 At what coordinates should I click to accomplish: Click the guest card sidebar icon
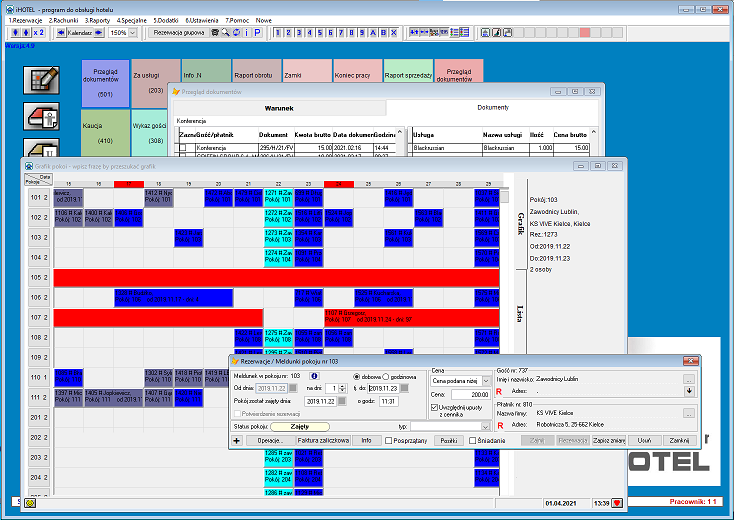41,116
